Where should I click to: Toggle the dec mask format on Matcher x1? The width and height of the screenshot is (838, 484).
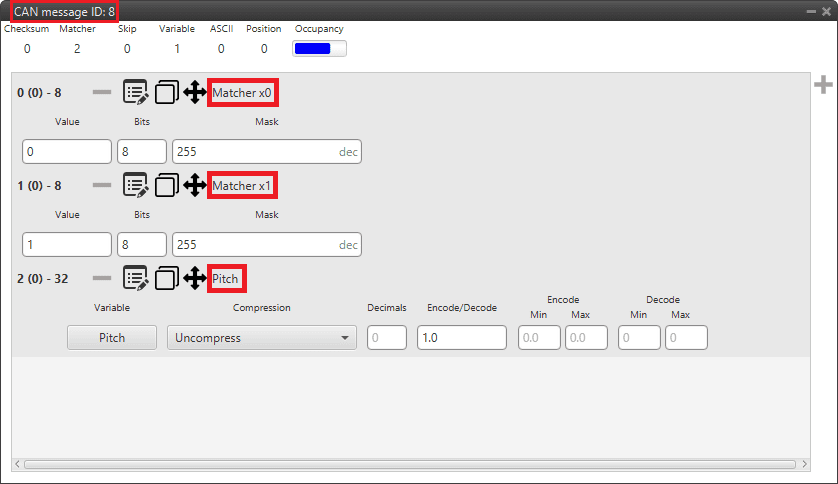tap(348, 245)
